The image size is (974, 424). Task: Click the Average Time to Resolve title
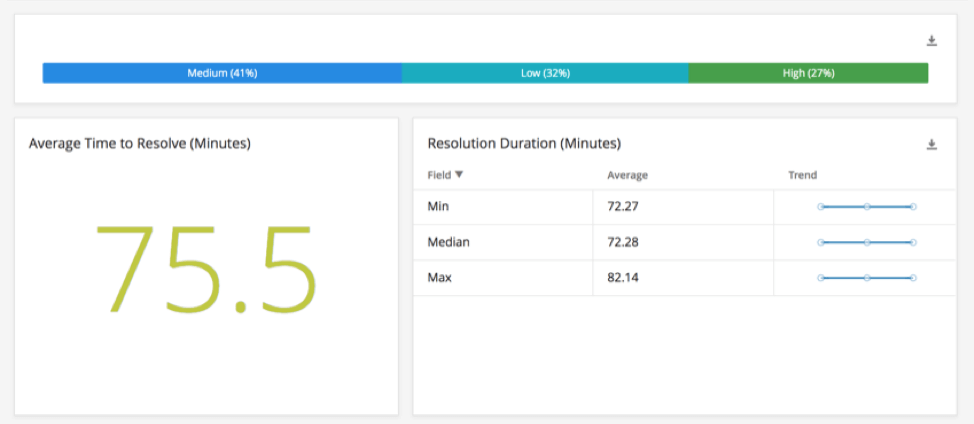coord(140,143)
